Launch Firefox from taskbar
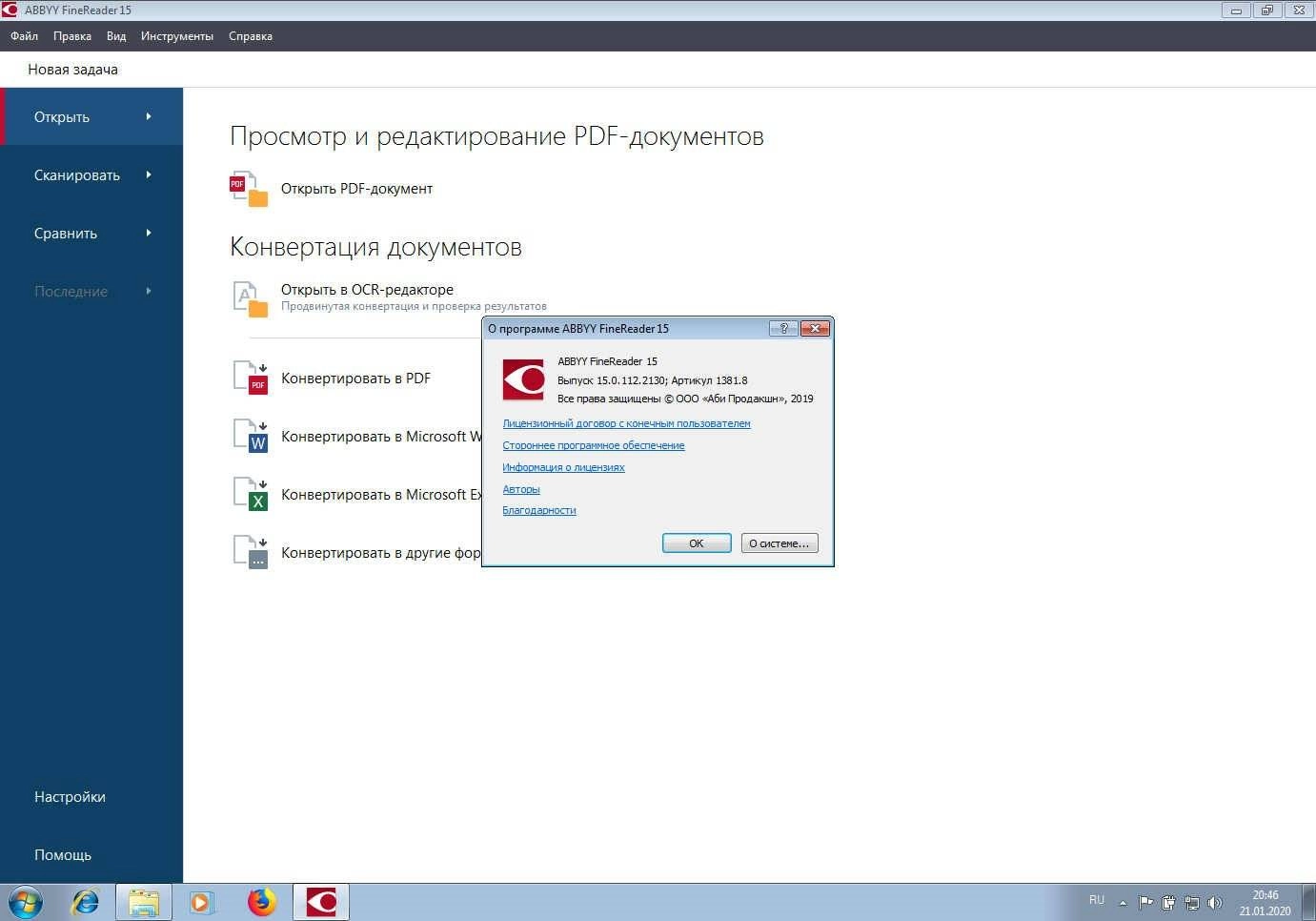The image size is (1316, 921). [261, 902]
